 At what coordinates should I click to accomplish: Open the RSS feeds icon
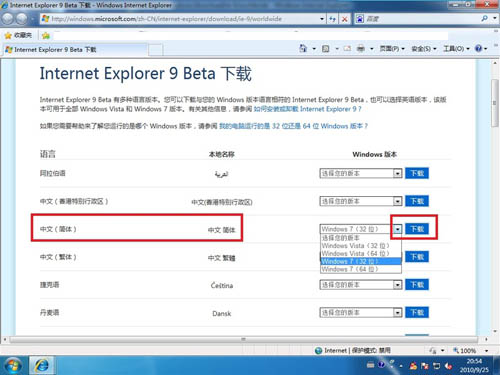coord(326,49)
